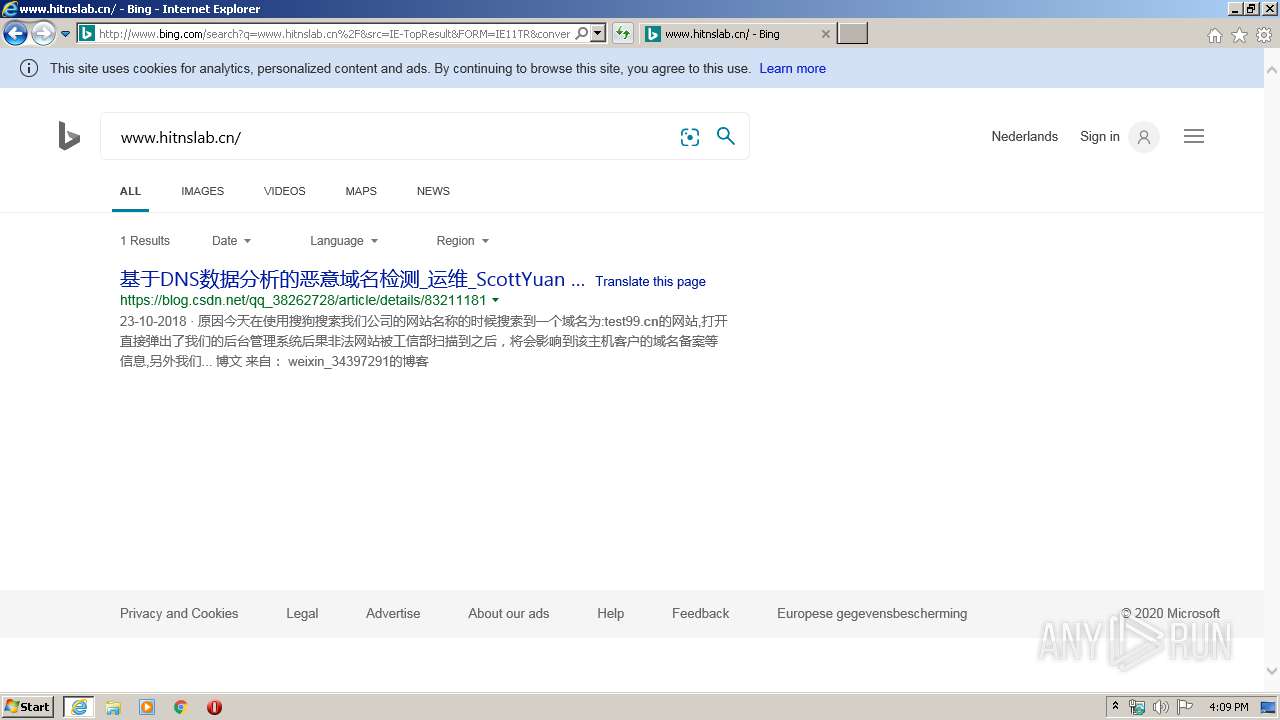Open the hamburger settings menu
This screenshot has height=720, width=1280.
[x=1194, y=136]
